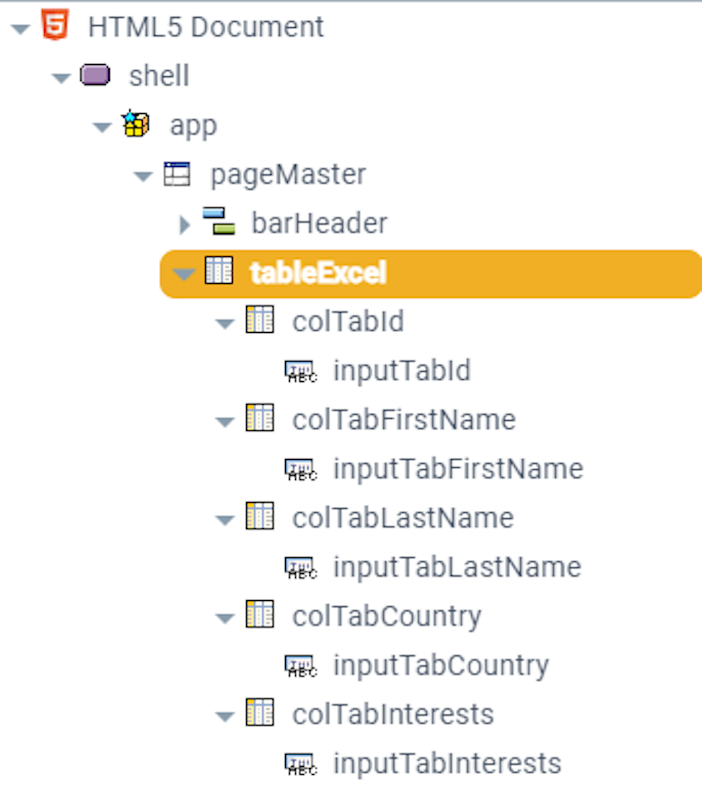Viewport: 702px width, 800px height.
Task: Collapse the HTML5 Document root node
Action: (x=20, y=28)
